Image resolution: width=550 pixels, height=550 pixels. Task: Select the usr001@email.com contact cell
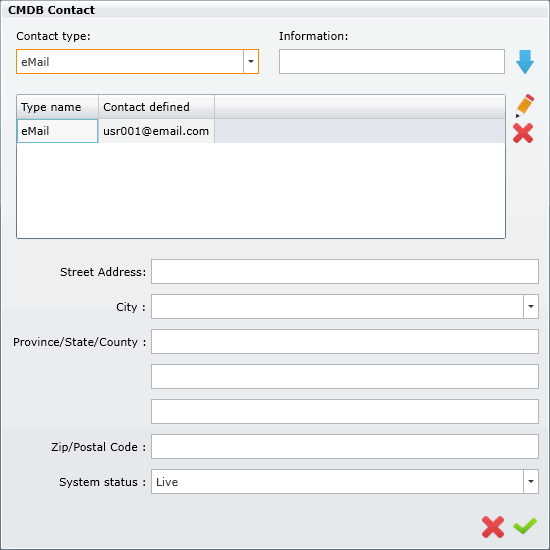pos(156,131)
